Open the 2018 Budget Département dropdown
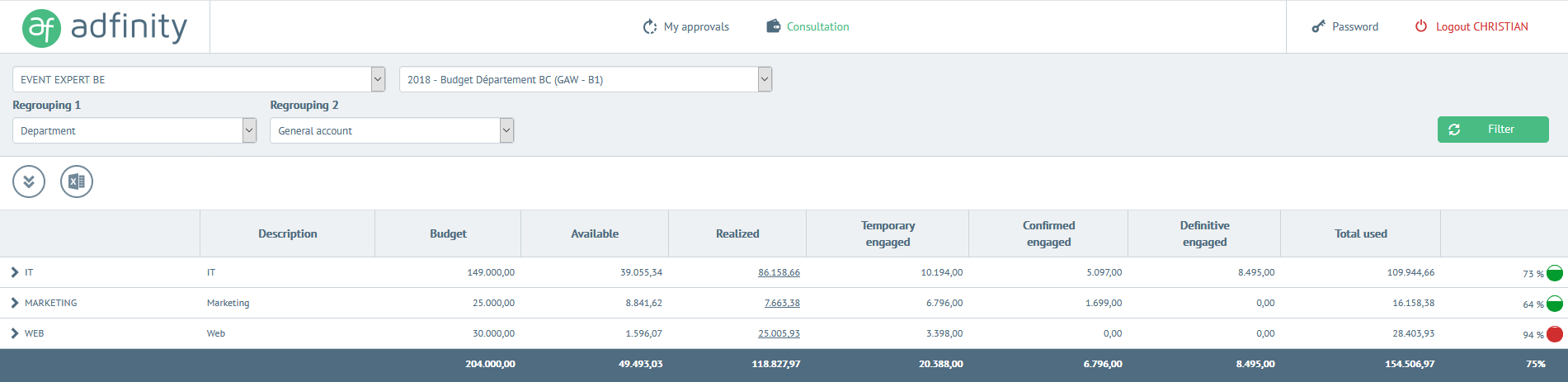 (x=765, y=79)
